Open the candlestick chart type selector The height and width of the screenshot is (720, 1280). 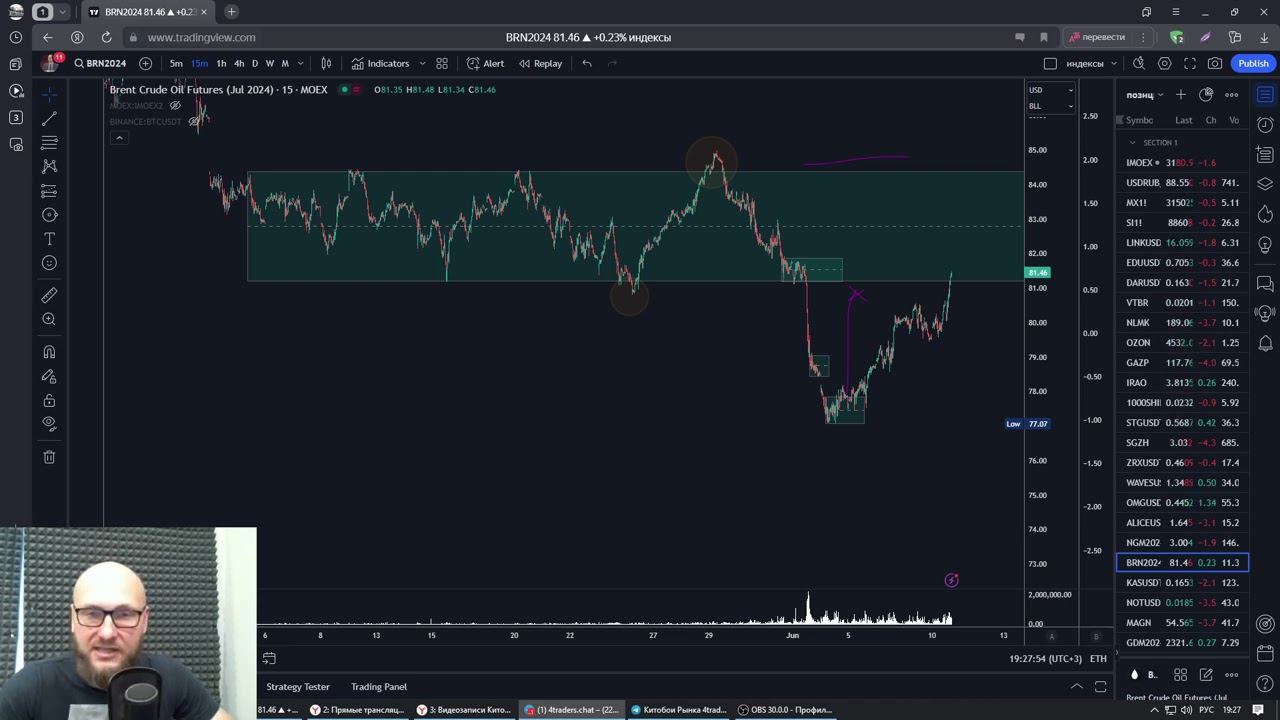click(x=326, y=63)
